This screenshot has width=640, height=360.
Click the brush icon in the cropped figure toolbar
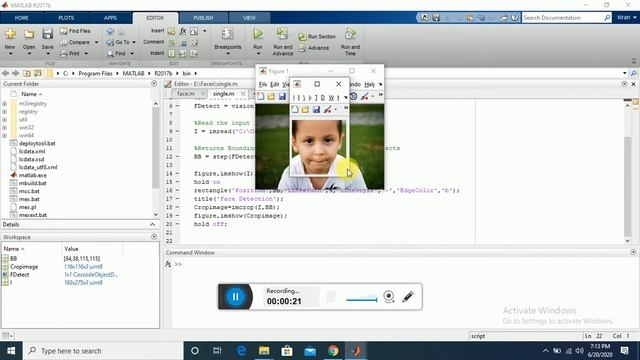coord(327,109)
